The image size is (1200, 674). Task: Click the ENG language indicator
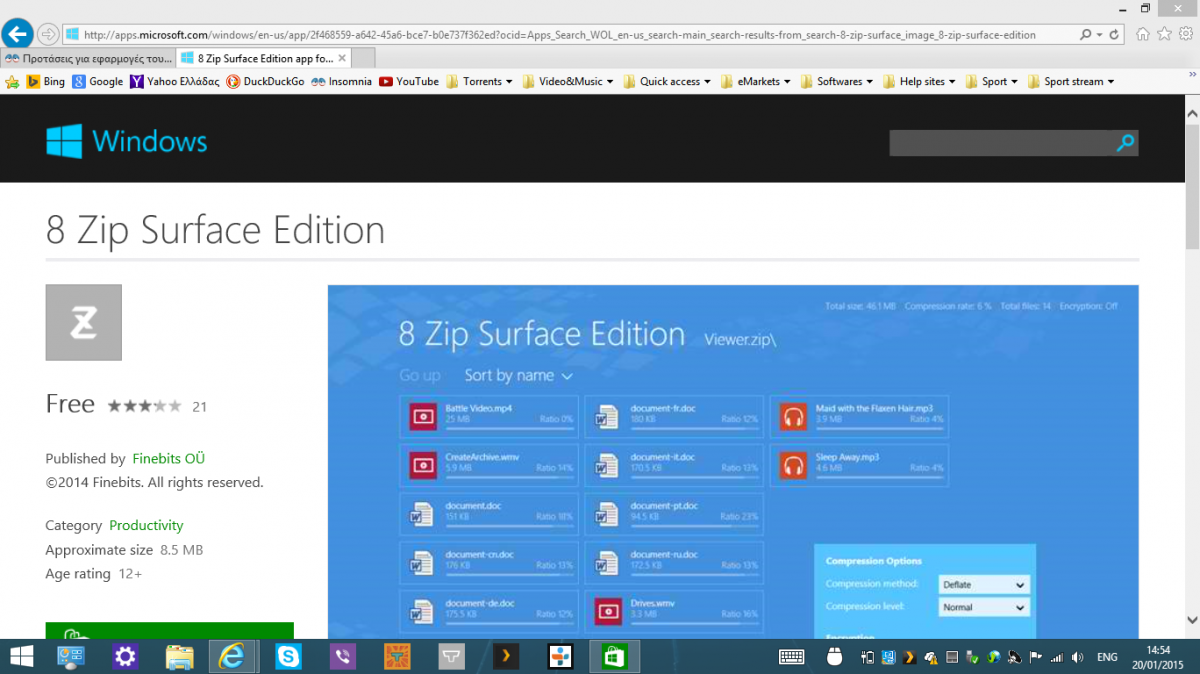pyautogui.click(x=1107, y=657)
